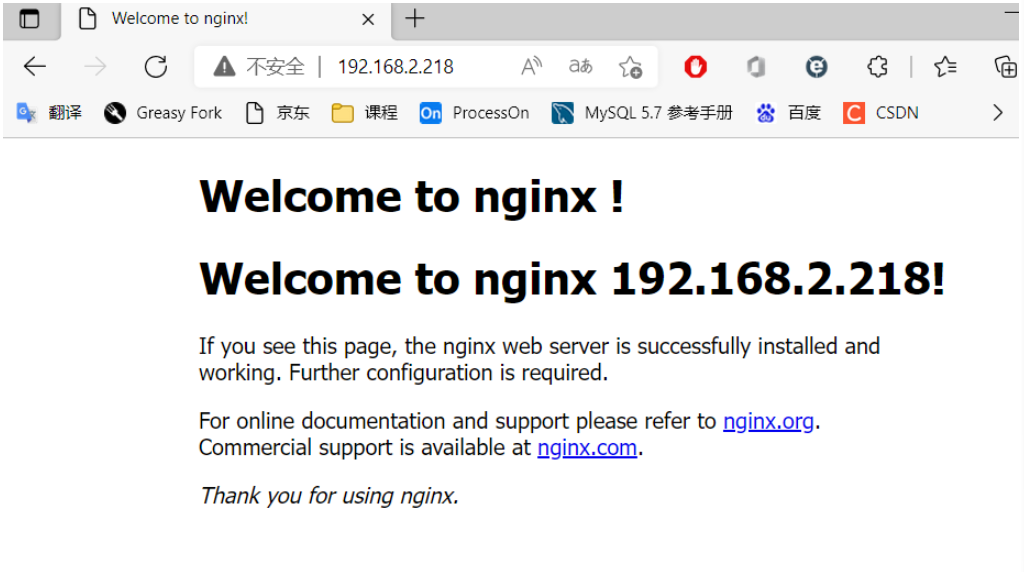Open the ProcessOn bookmark
1024x572 pixels.
(x=474, y=113)
